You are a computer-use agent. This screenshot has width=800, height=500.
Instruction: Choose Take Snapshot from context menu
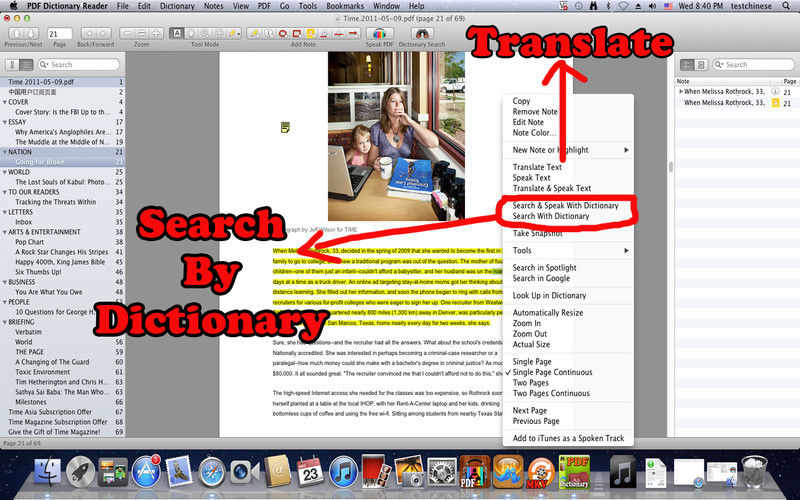pyautogui.click(x=537, y=233)
